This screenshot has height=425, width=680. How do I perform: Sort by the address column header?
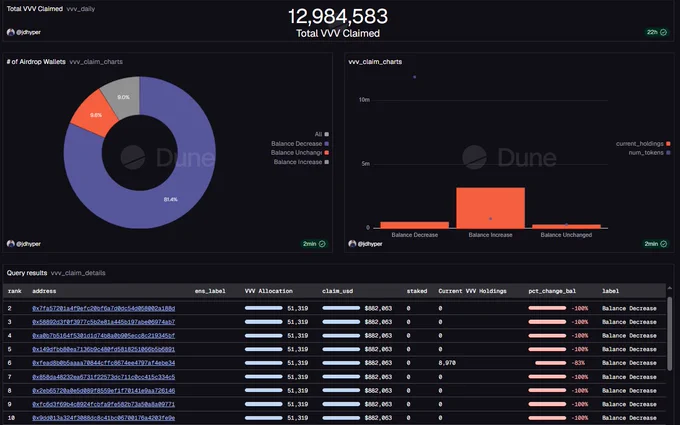(44, 291)
